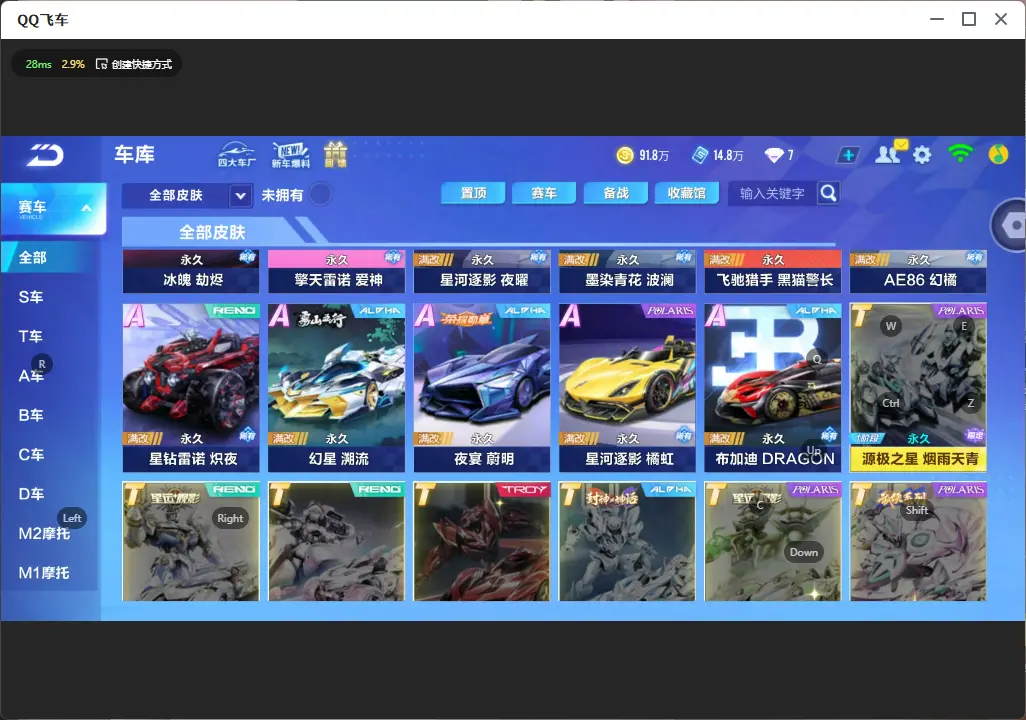Select the 星河逐影 橘虹 yellow car
This screenshot has height=720, width=1026.
pos(627,387)
